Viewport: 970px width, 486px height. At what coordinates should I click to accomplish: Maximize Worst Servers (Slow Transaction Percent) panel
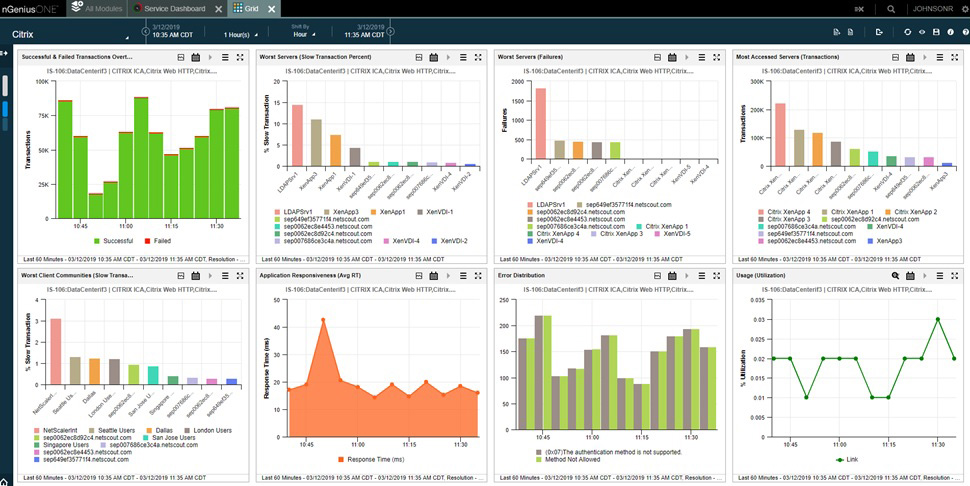[x=478, y=58]
